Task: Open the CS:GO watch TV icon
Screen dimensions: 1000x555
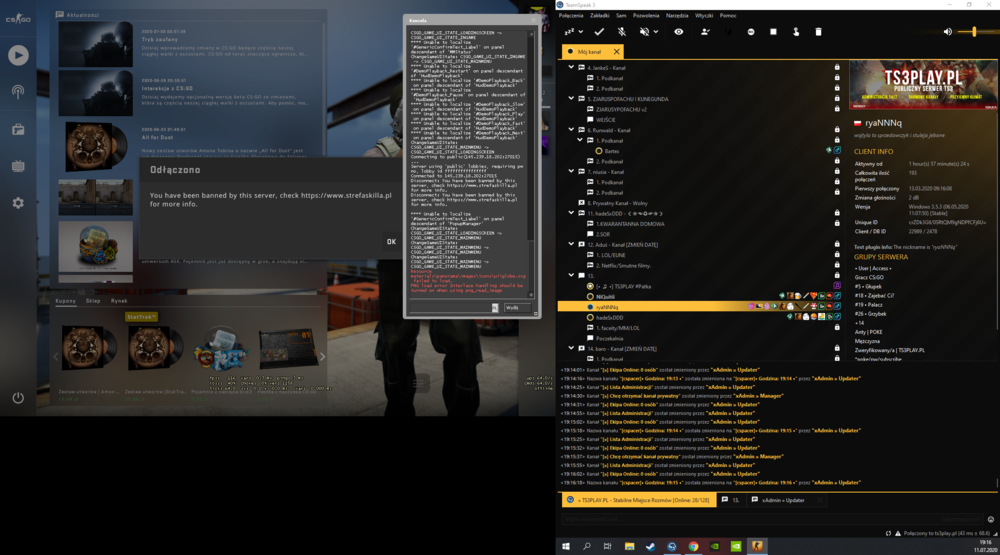Action: tap(18, 166)
